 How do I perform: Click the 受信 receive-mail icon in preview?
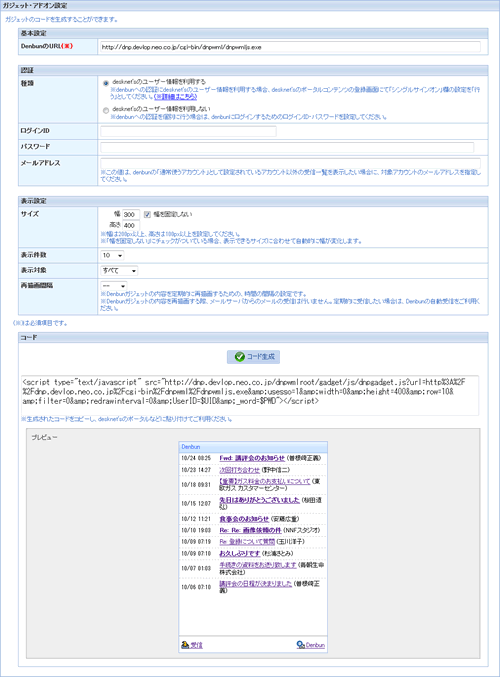coord(185,645)
